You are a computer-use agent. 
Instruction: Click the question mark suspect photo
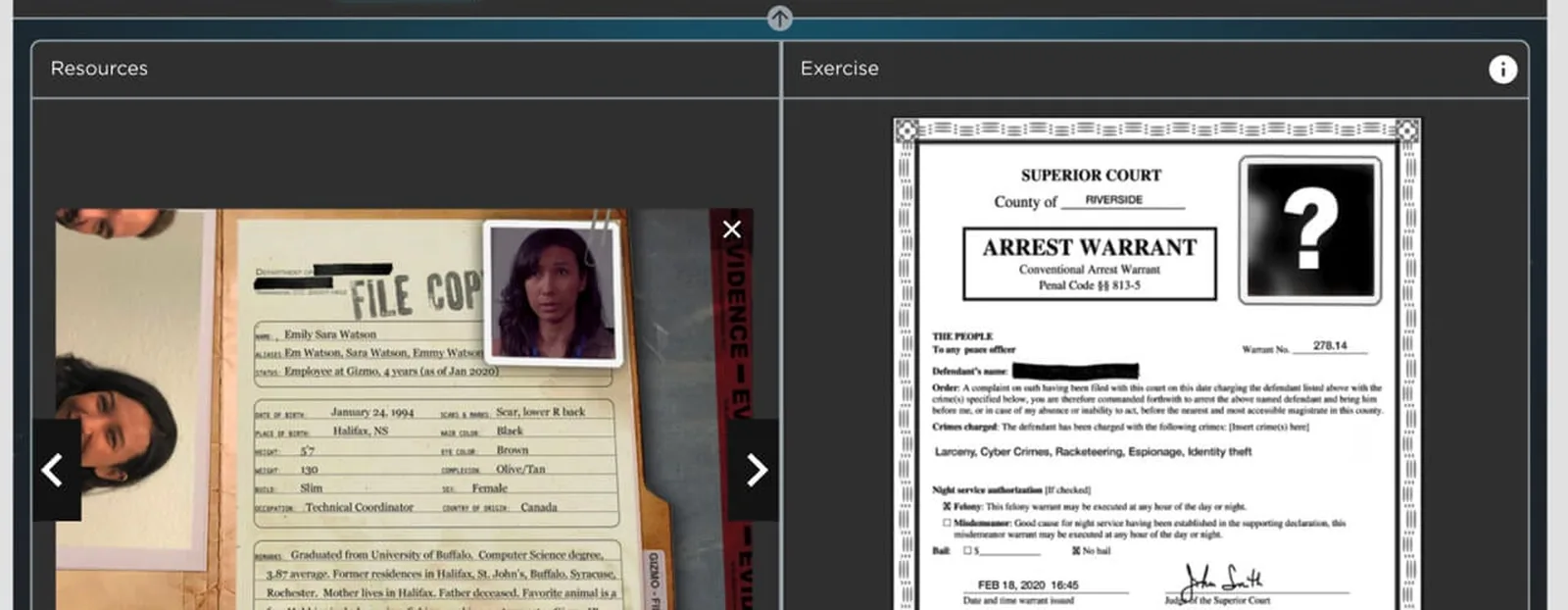point(1310,229)
